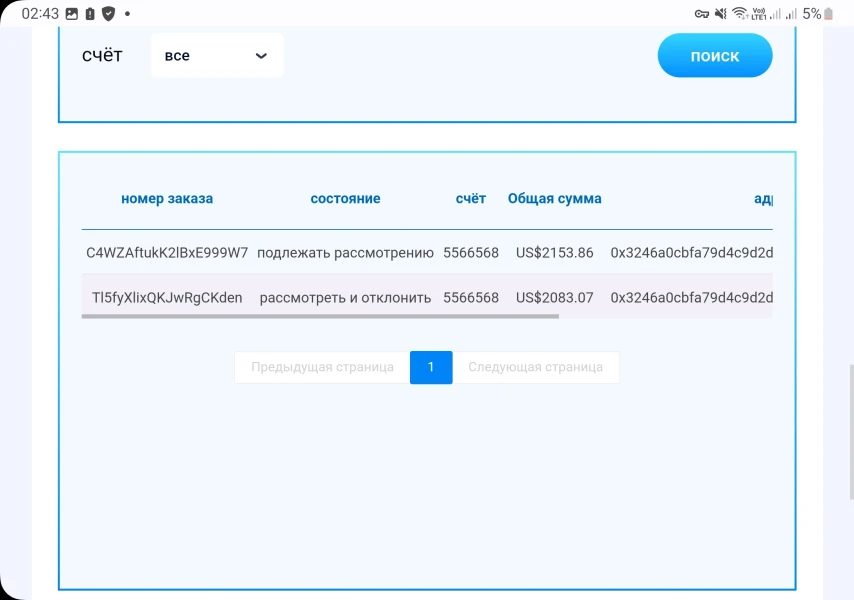
Task: Click the состояние column header
Action: [x=345, y=199]
